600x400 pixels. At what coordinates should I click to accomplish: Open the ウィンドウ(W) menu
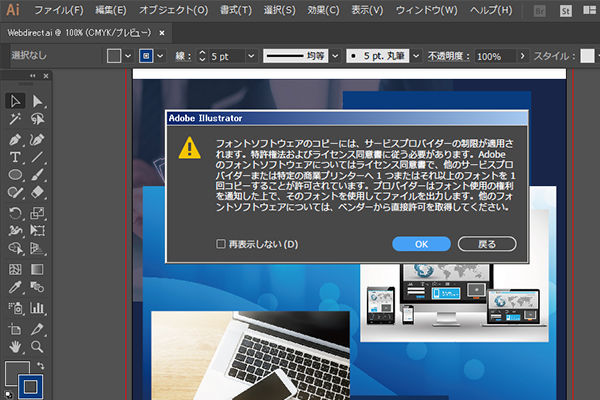pyautogui.click(x=426, y=10)
